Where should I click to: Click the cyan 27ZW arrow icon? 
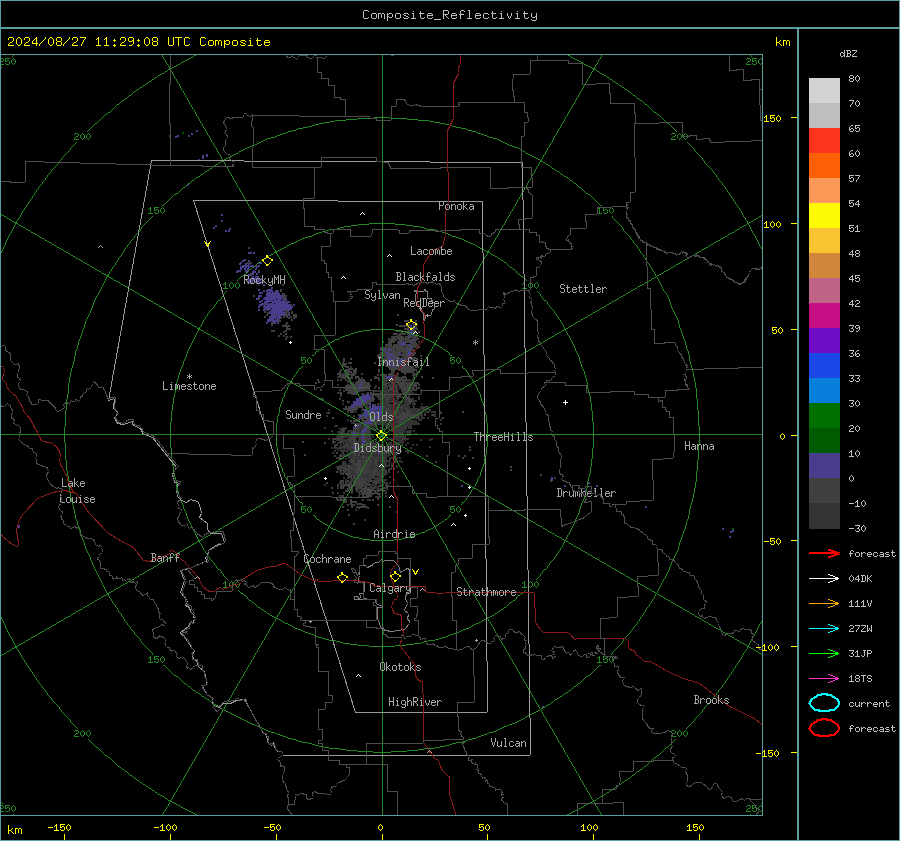point(824,629)
